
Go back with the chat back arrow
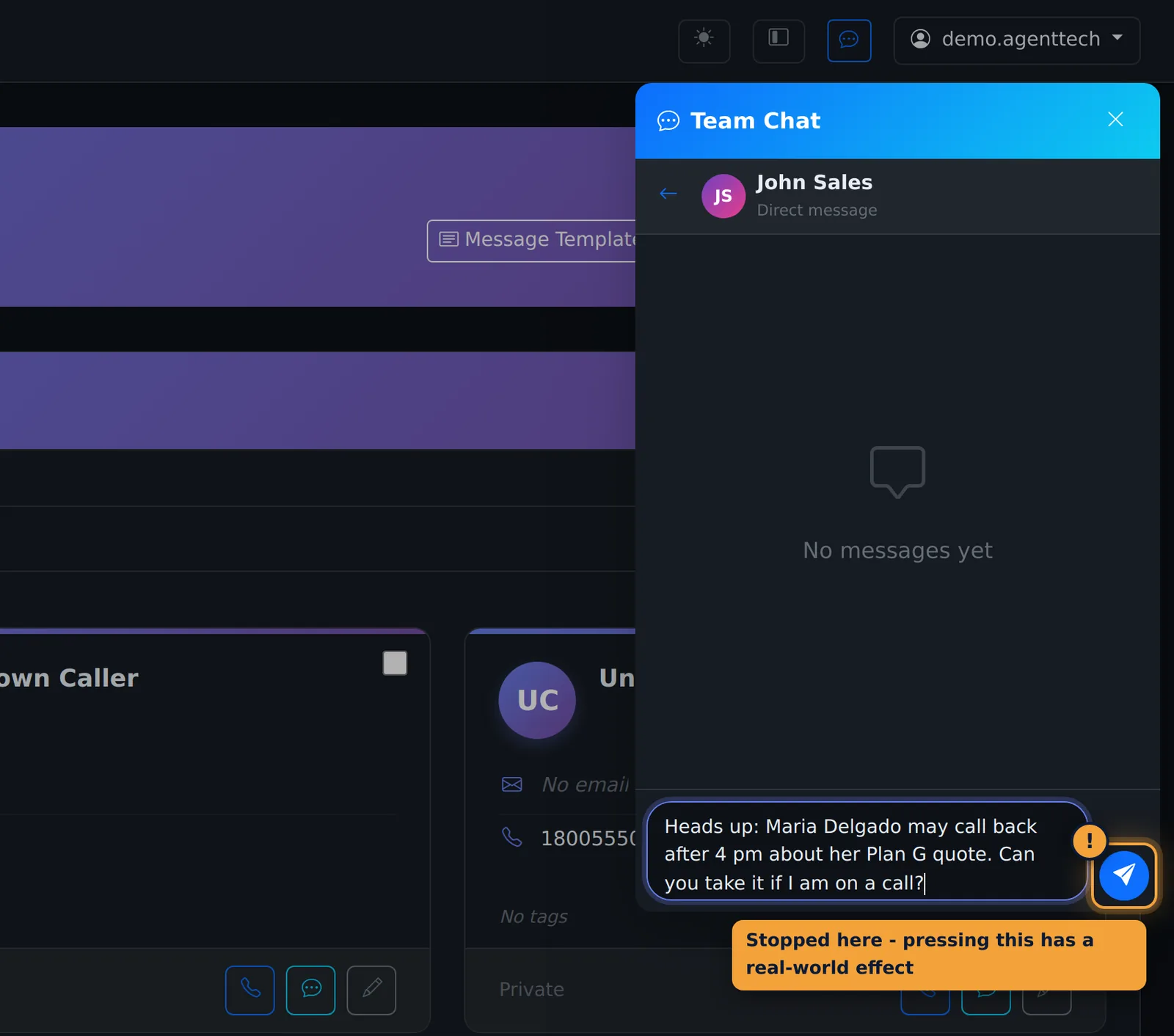668,194
